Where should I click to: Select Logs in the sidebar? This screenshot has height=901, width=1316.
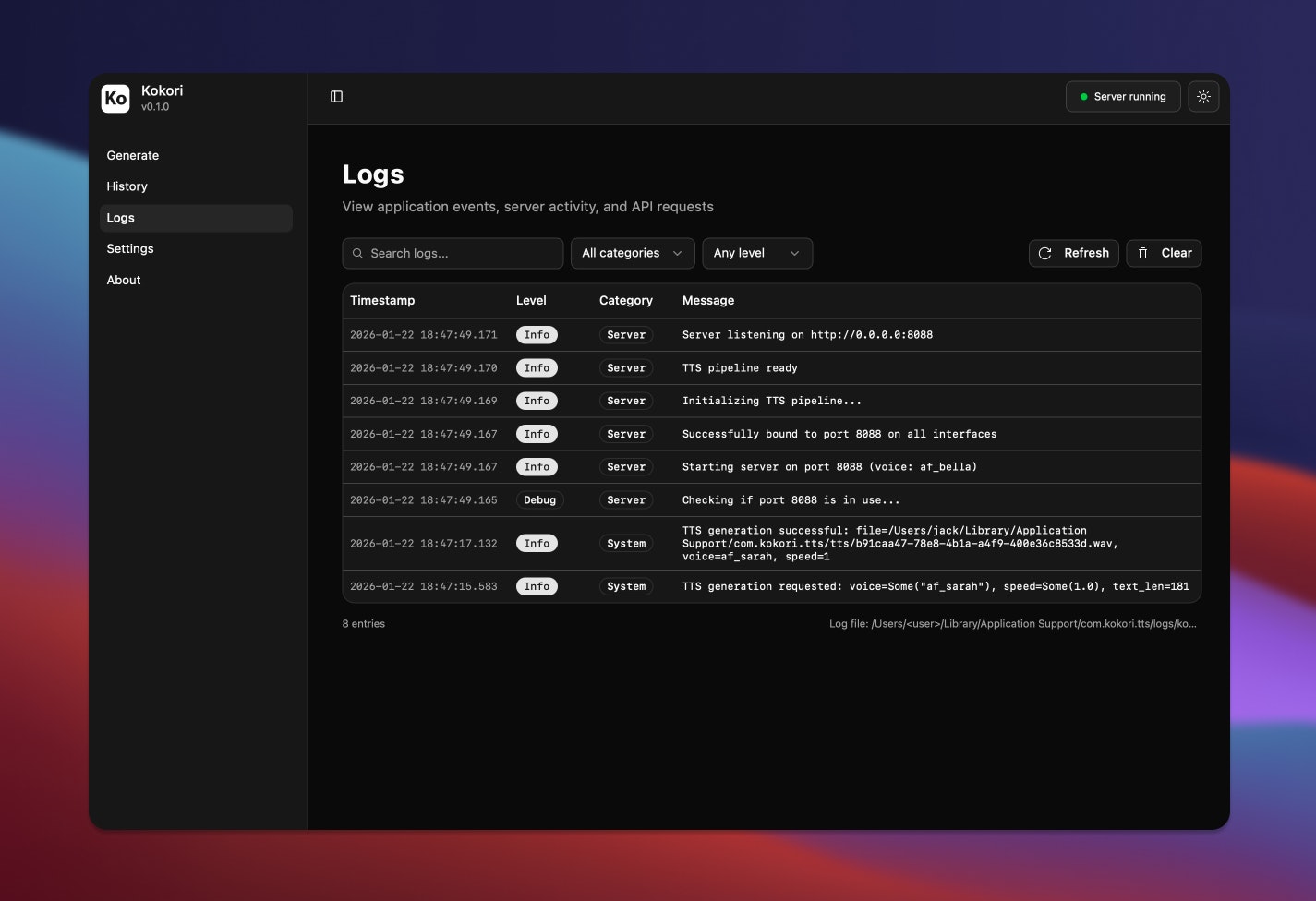[196, 218]
